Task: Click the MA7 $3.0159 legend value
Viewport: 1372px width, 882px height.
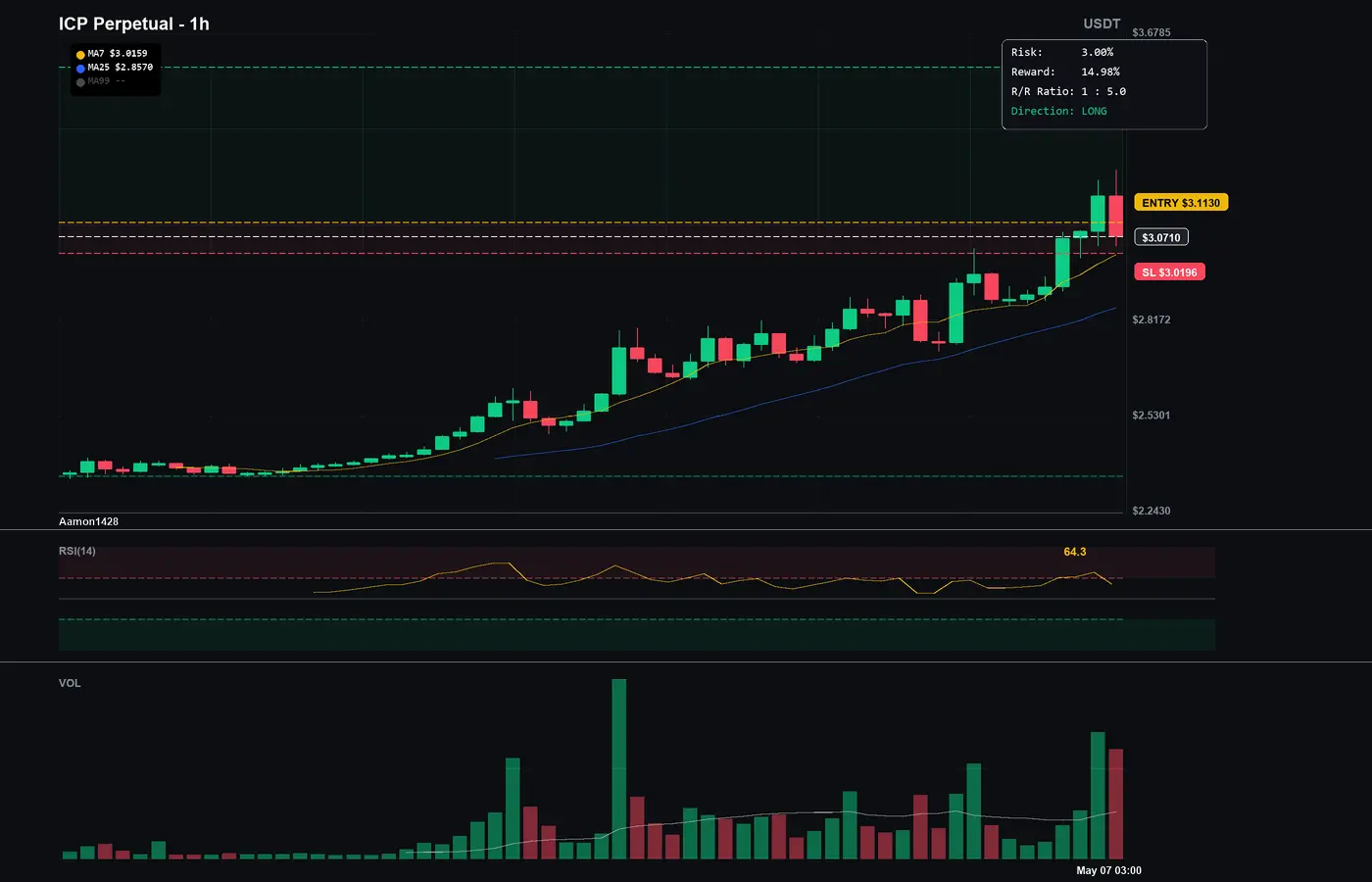Action: tap(118, 54)
